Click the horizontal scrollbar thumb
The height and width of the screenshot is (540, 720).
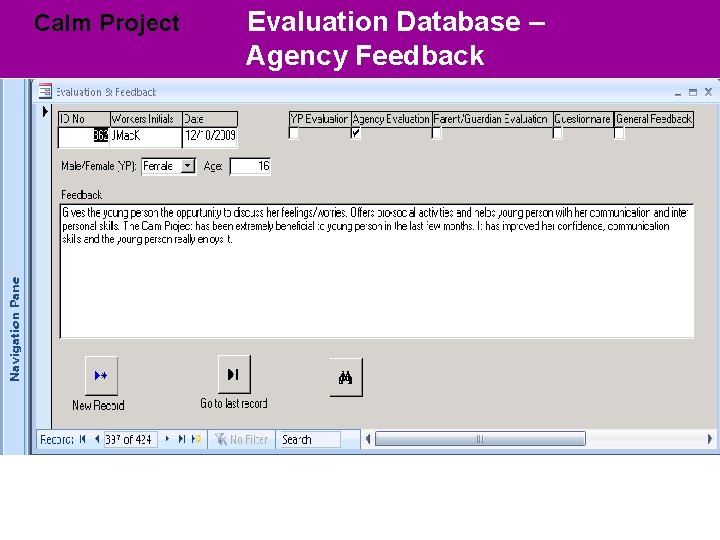480,439
